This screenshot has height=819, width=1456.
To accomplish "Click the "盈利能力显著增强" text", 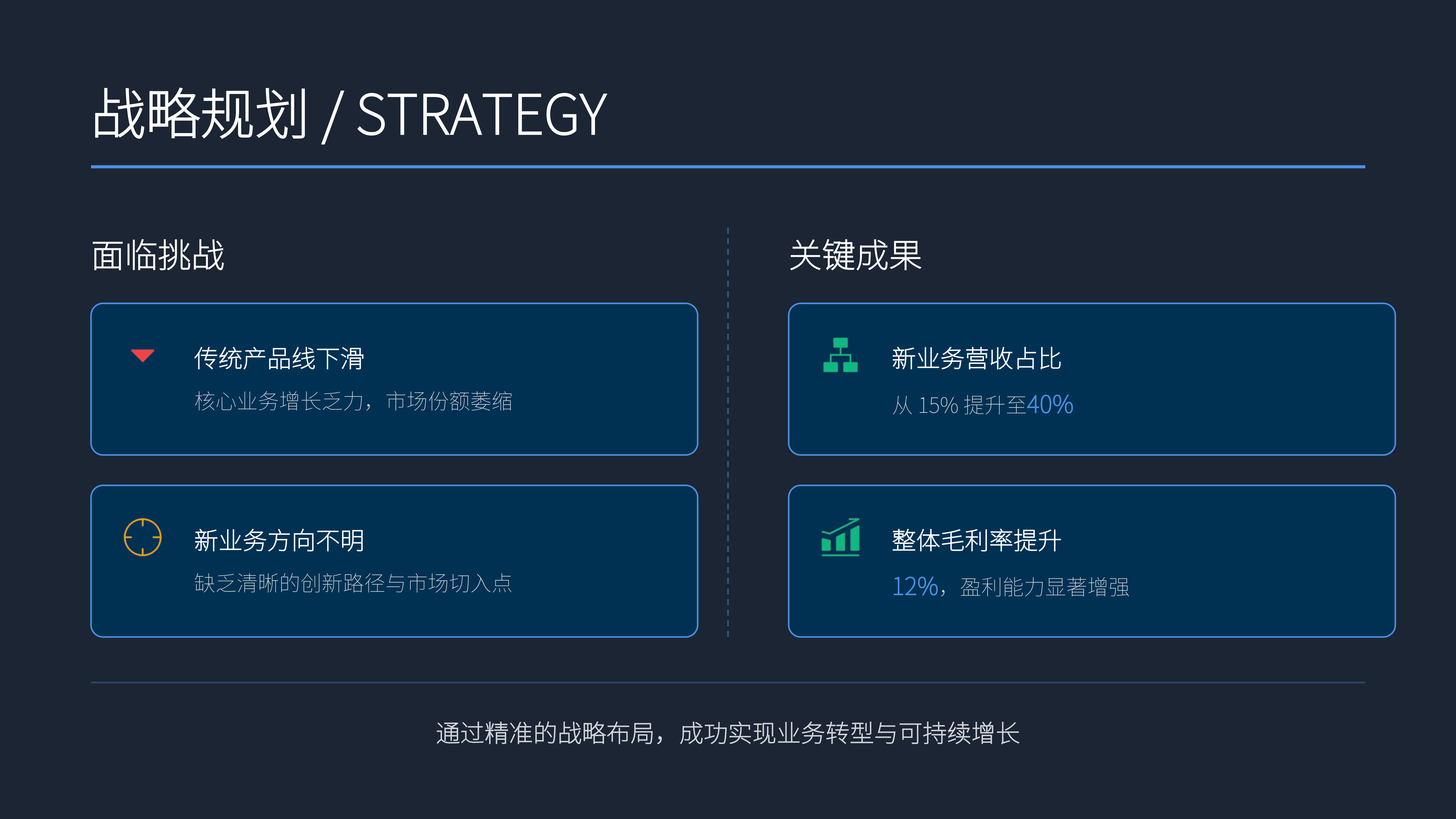I will point(1045,587).
